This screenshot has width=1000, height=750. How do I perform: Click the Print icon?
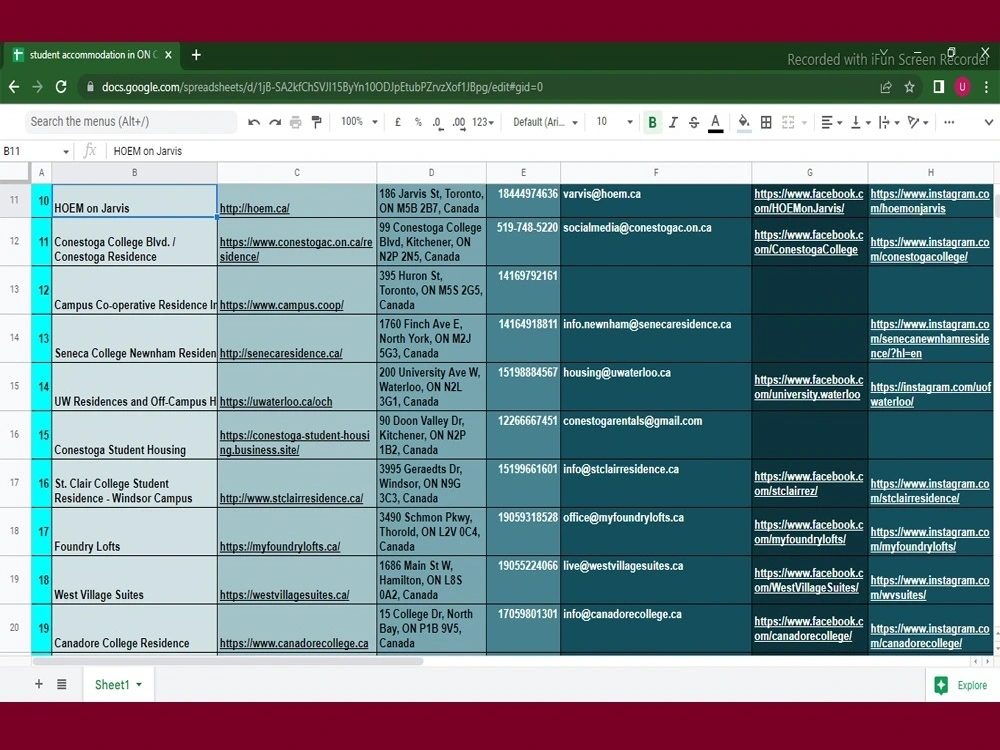point(295,122)
